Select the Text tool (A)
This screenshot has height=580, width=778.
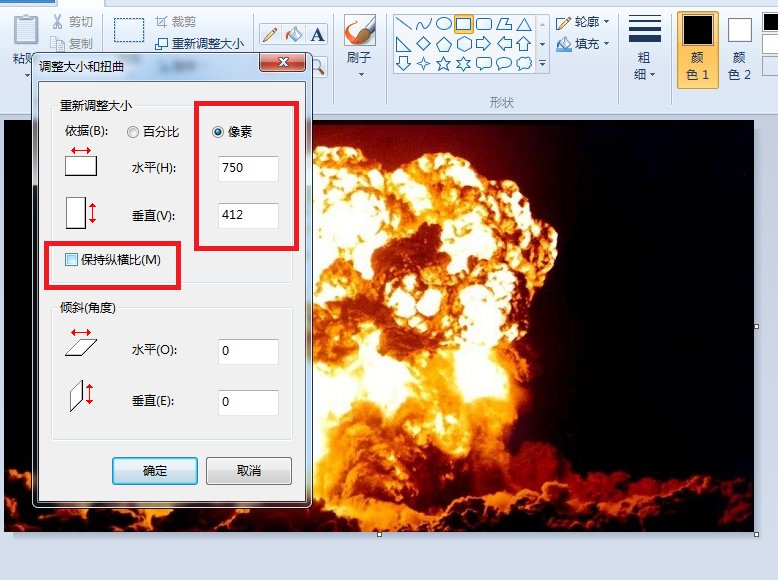[x=318, y=34]
